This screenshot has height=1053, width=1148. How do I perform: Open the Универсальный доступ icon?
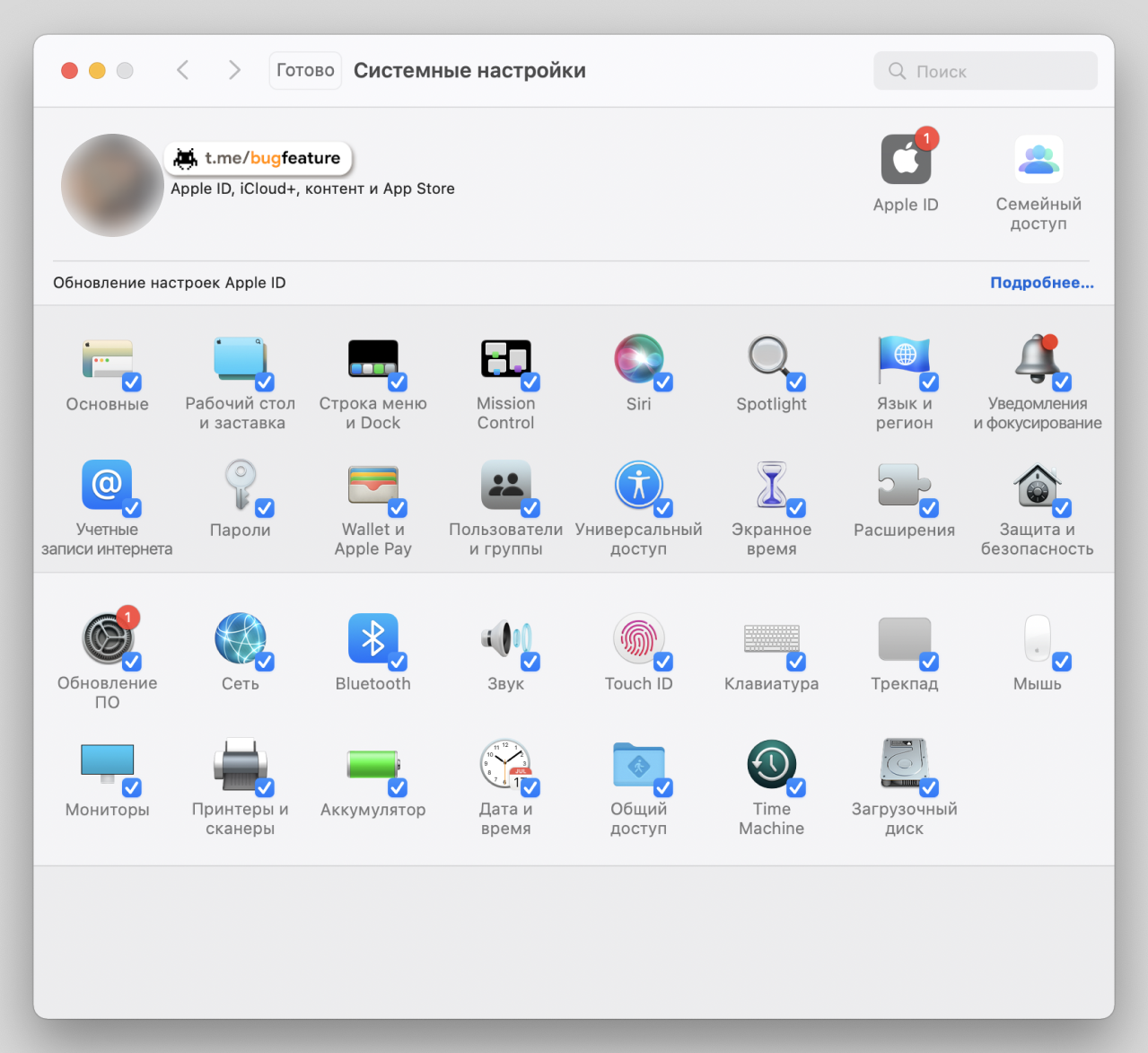point(638,485)
